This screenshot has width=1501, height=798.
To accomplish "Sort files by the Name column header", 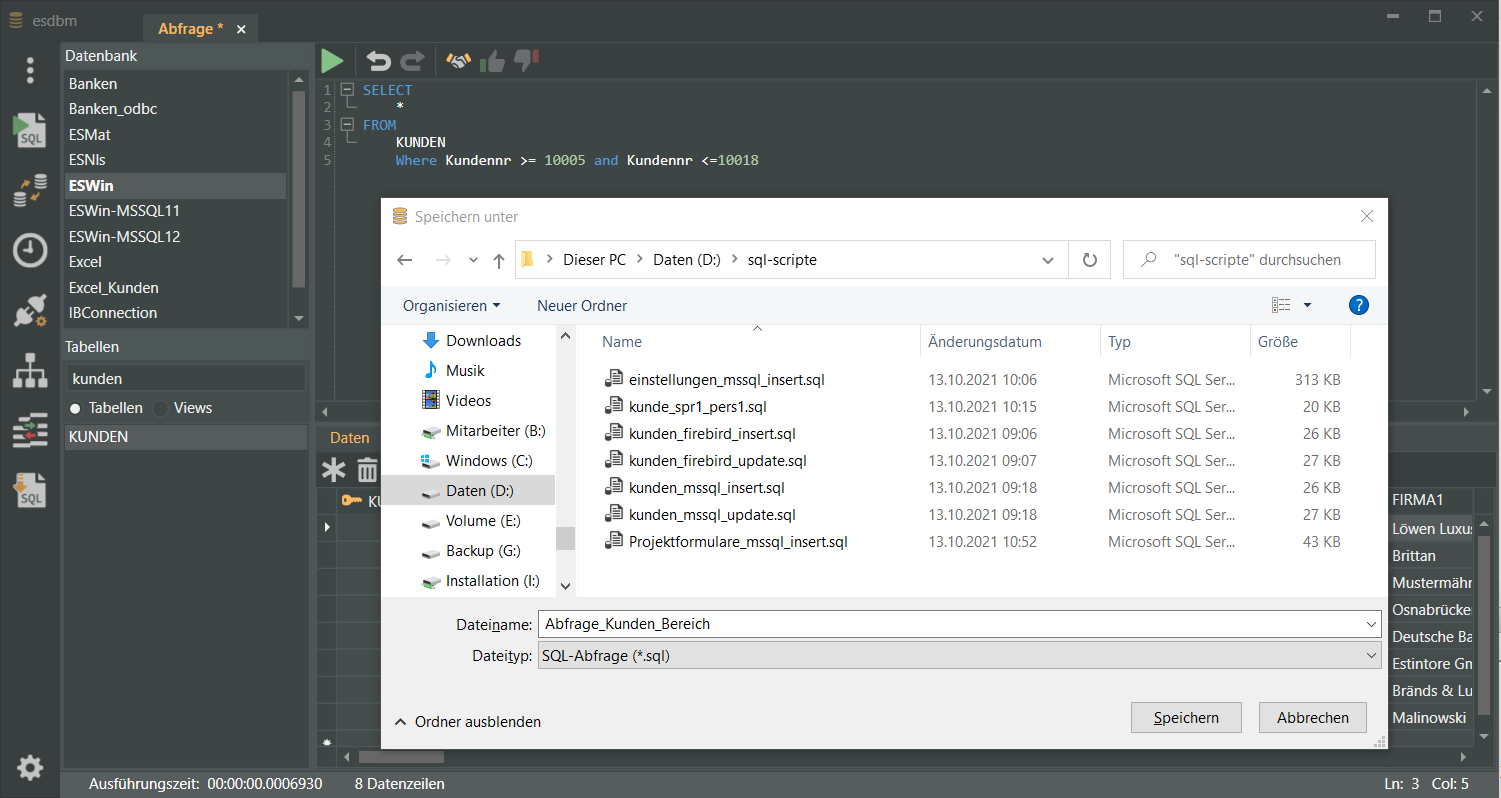I will click(x=622, y=342).
